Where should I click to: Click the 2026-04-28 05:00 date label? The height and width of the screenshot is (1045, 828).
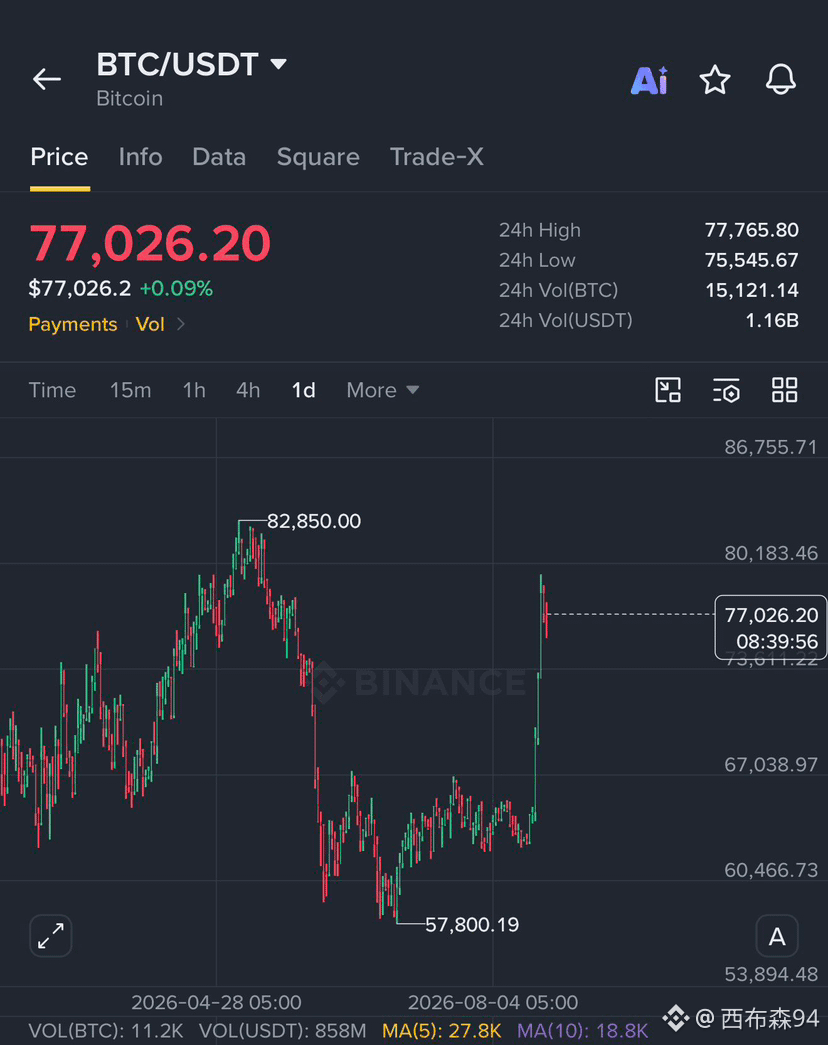tap(216, 1002)
